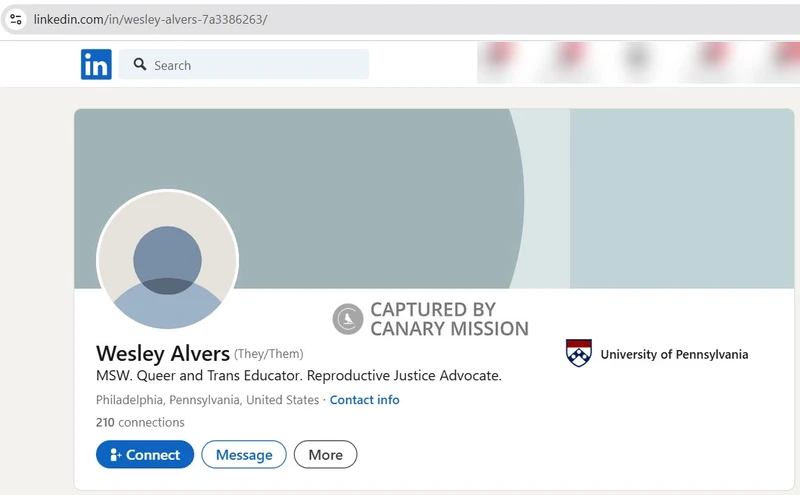Open the More options button
This screenshot has height=495, width=800.
[x=326, y=454]
